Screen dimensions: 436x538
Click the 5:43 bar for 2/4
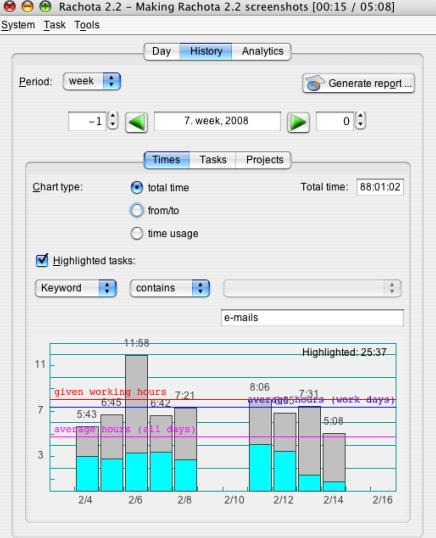87,459
